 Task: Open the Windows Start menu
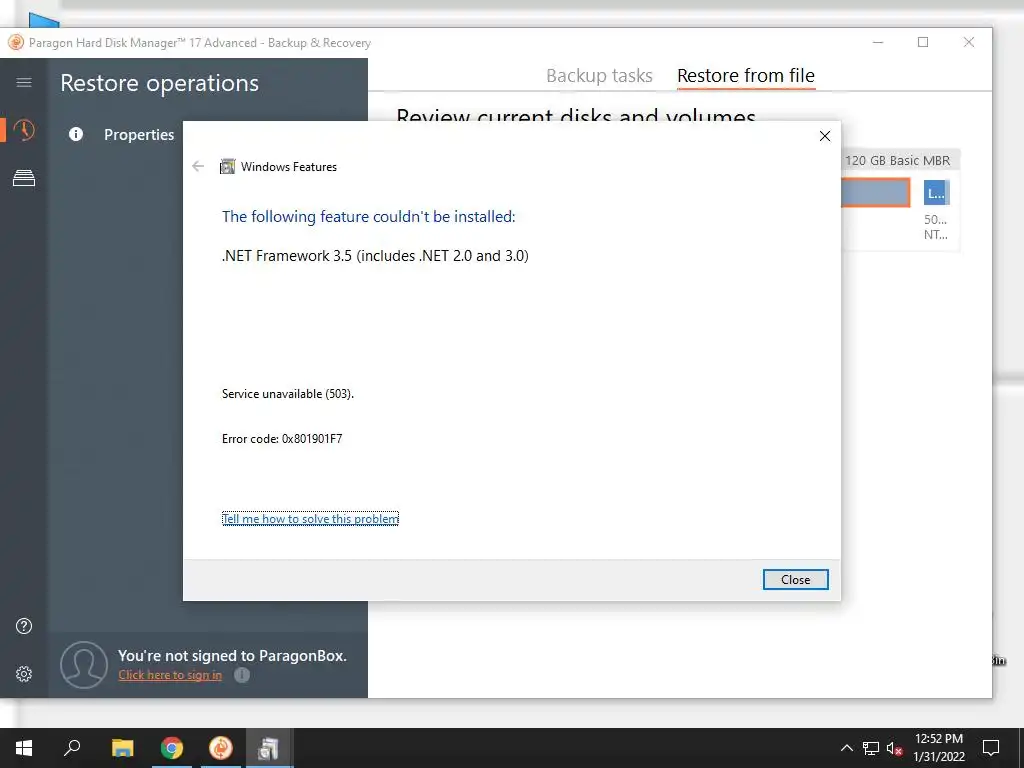click(x=24, y=748)
